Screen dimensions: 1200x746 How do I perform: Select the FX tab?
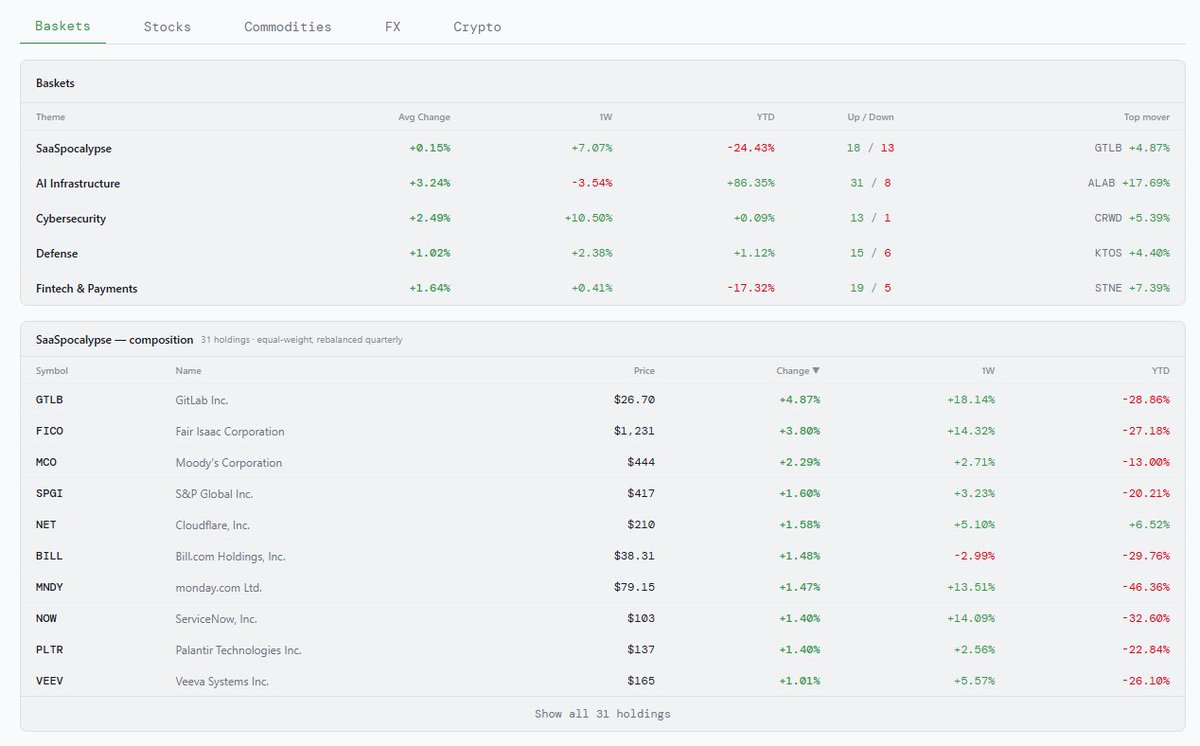coord(393,27)
